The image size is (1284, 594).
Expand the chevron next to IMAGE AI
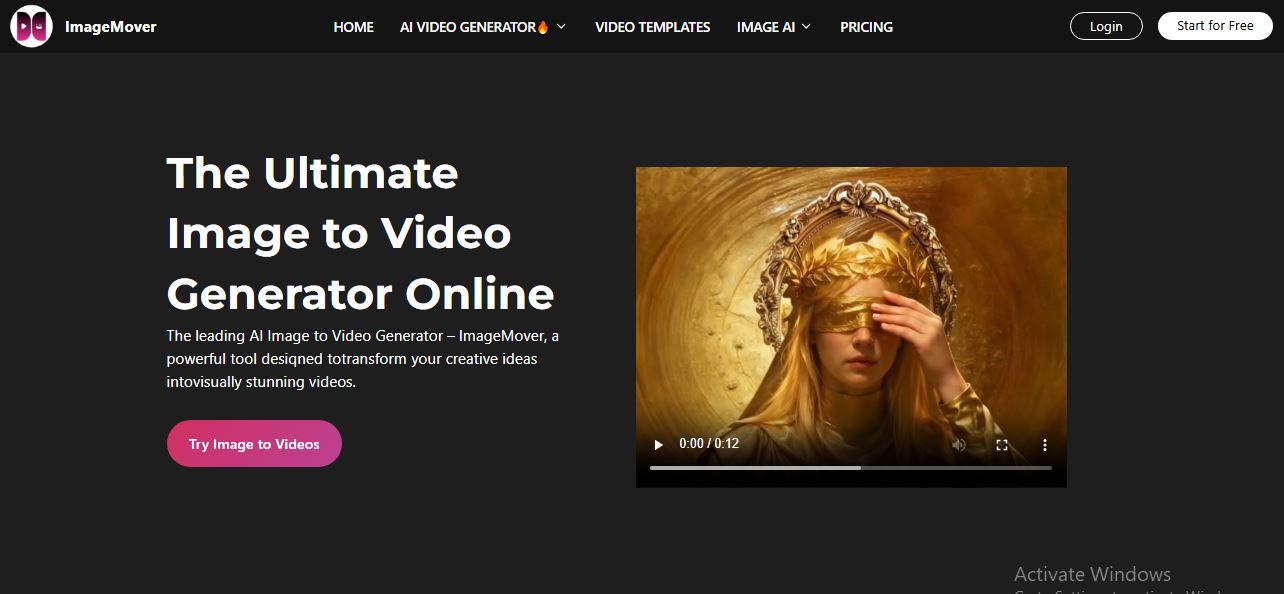[806, 27]
